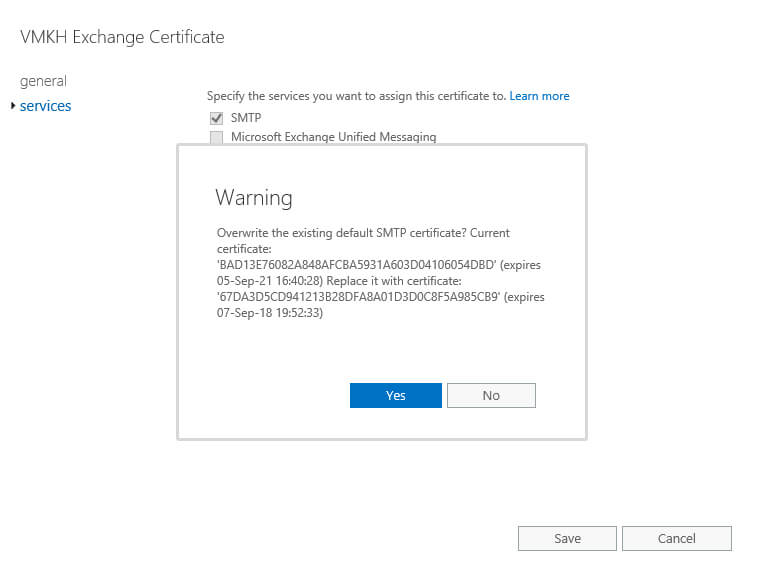The image size is (764, 584).
Task: Click the Warning dialog heading
Action: tap(254, 198)
